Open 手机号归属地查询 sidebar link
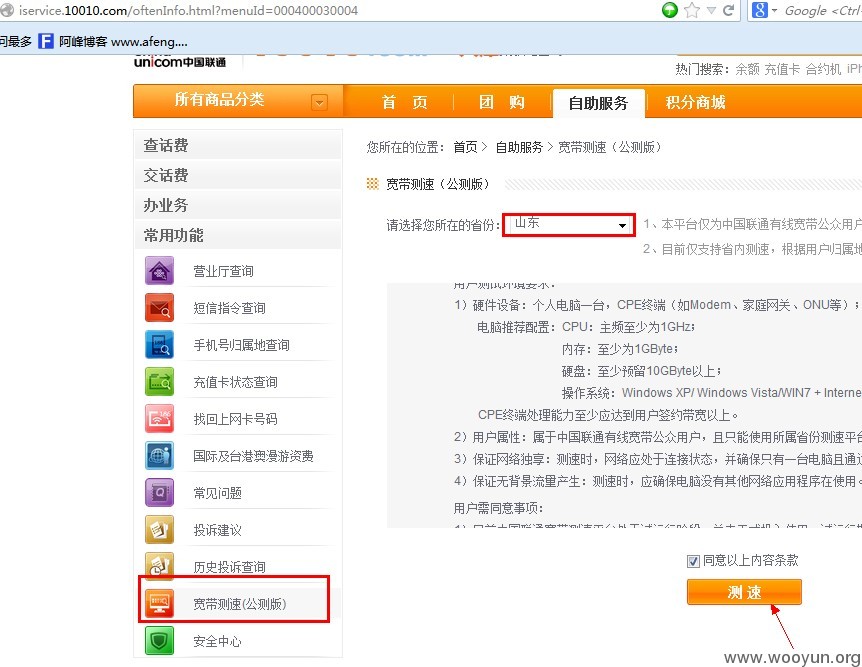The image size is (862, 667). (x=241, y=345)
